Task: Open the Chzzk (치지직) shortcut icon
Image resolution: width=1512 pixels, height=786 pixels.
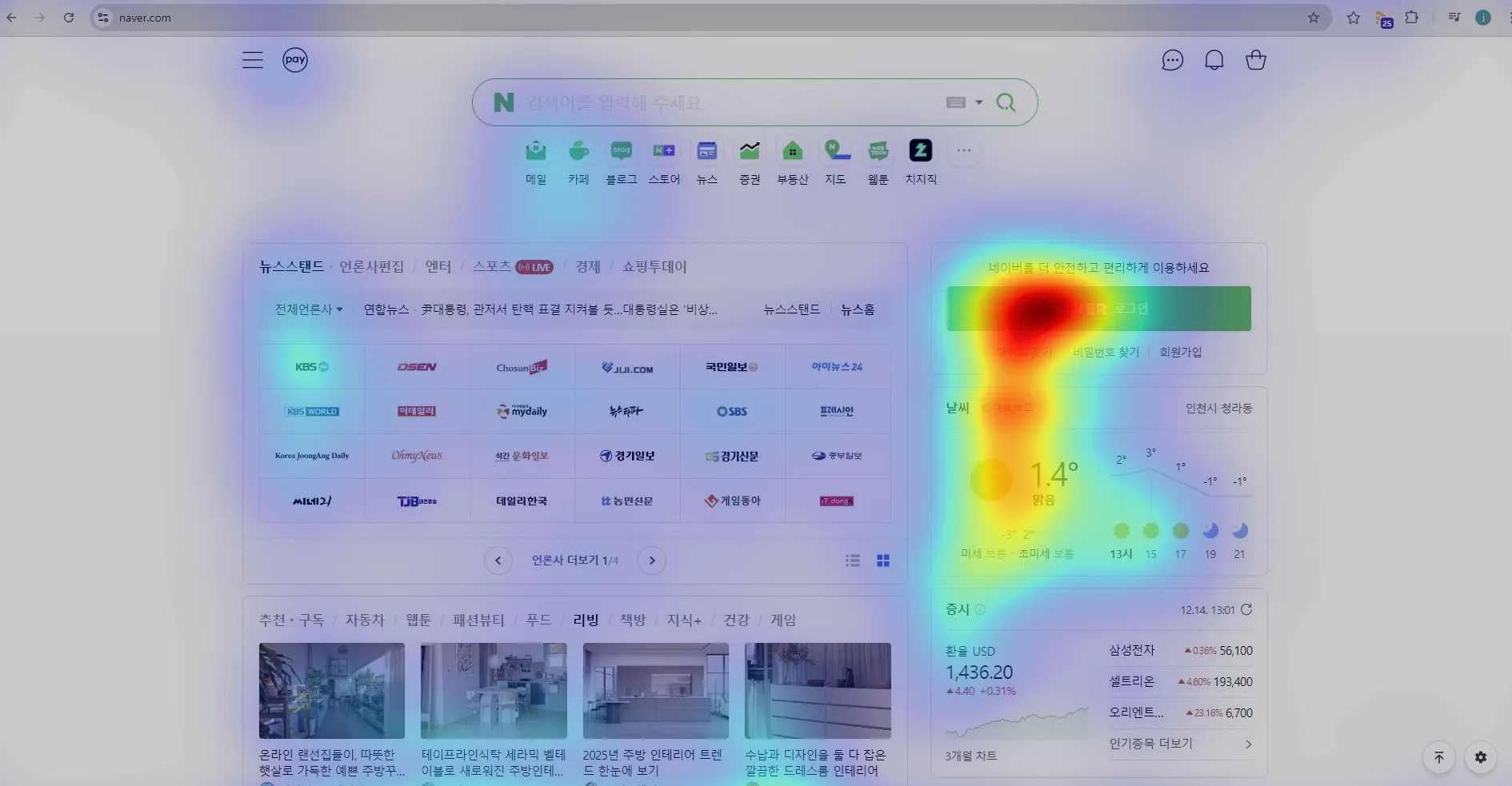Action: pos(921,152)
